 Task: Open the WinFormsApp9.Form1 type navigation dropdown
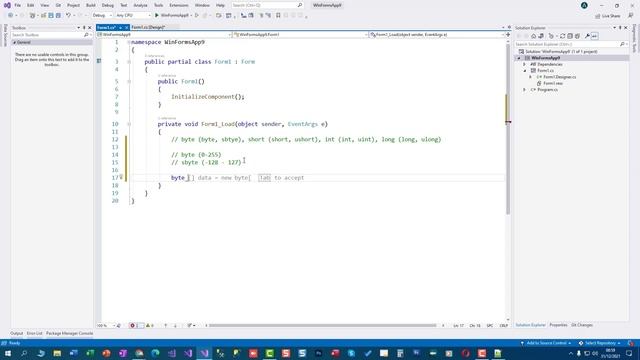300,35
